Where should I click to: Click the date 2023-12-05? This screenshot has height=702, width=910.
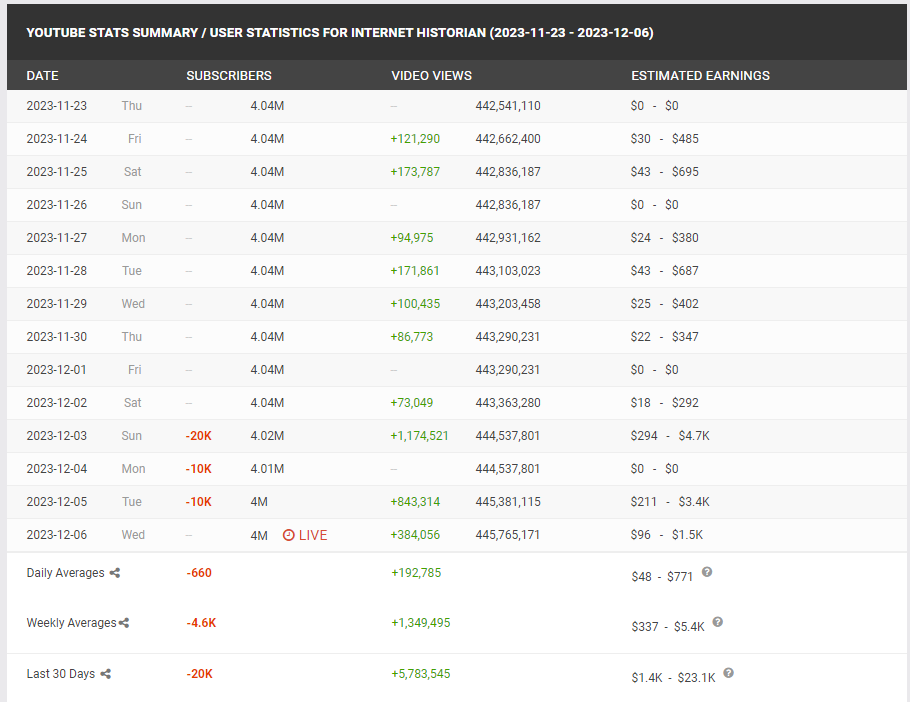[56, 502]
